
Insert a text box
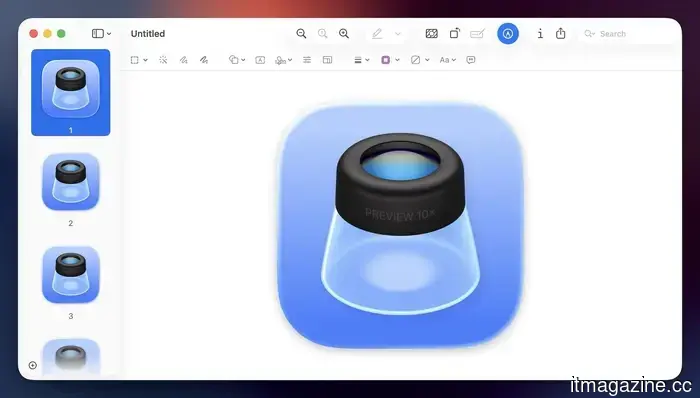(260, 60)
